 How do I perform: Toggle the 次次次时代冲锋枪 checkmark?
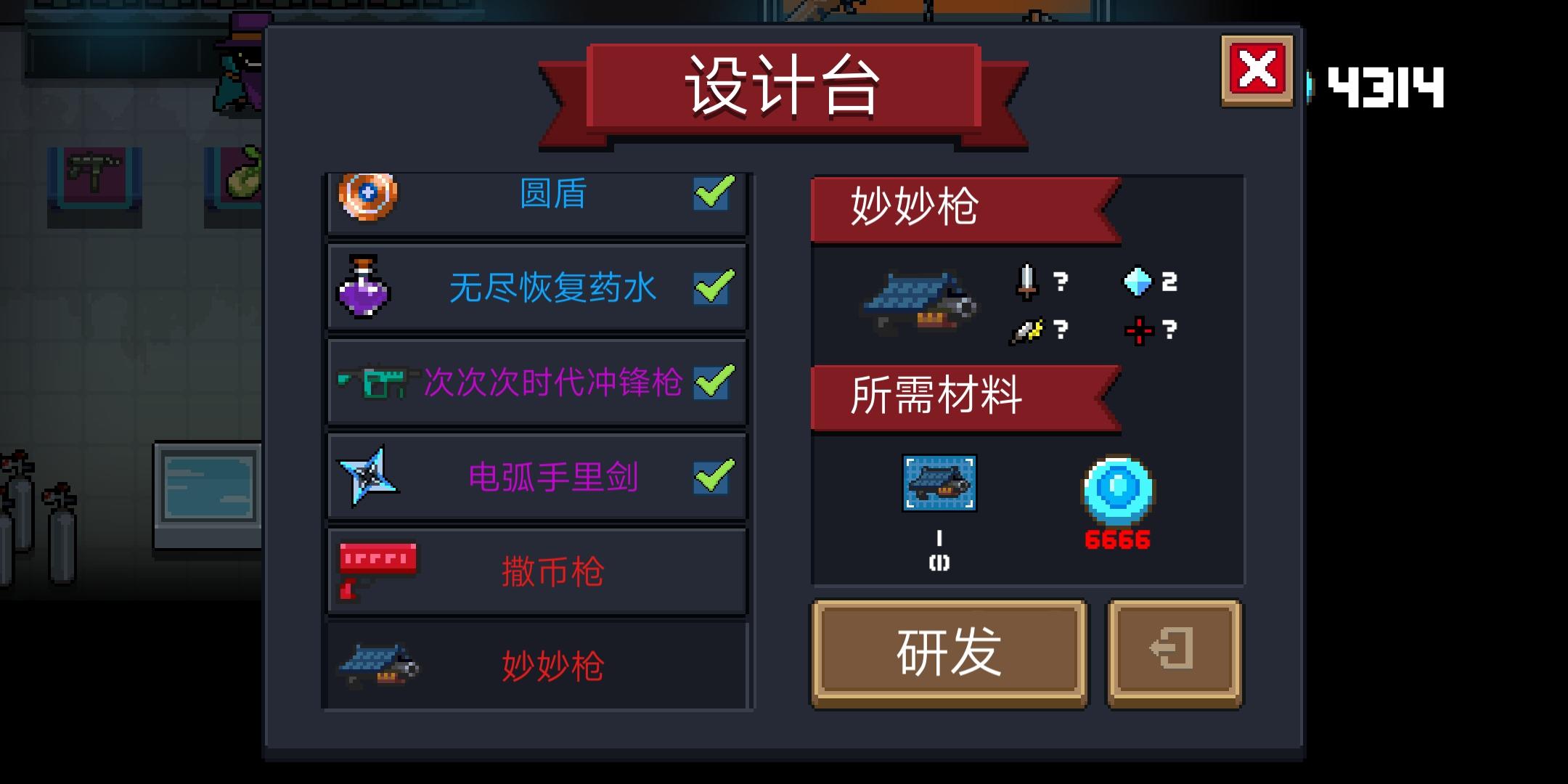[714, 382]
